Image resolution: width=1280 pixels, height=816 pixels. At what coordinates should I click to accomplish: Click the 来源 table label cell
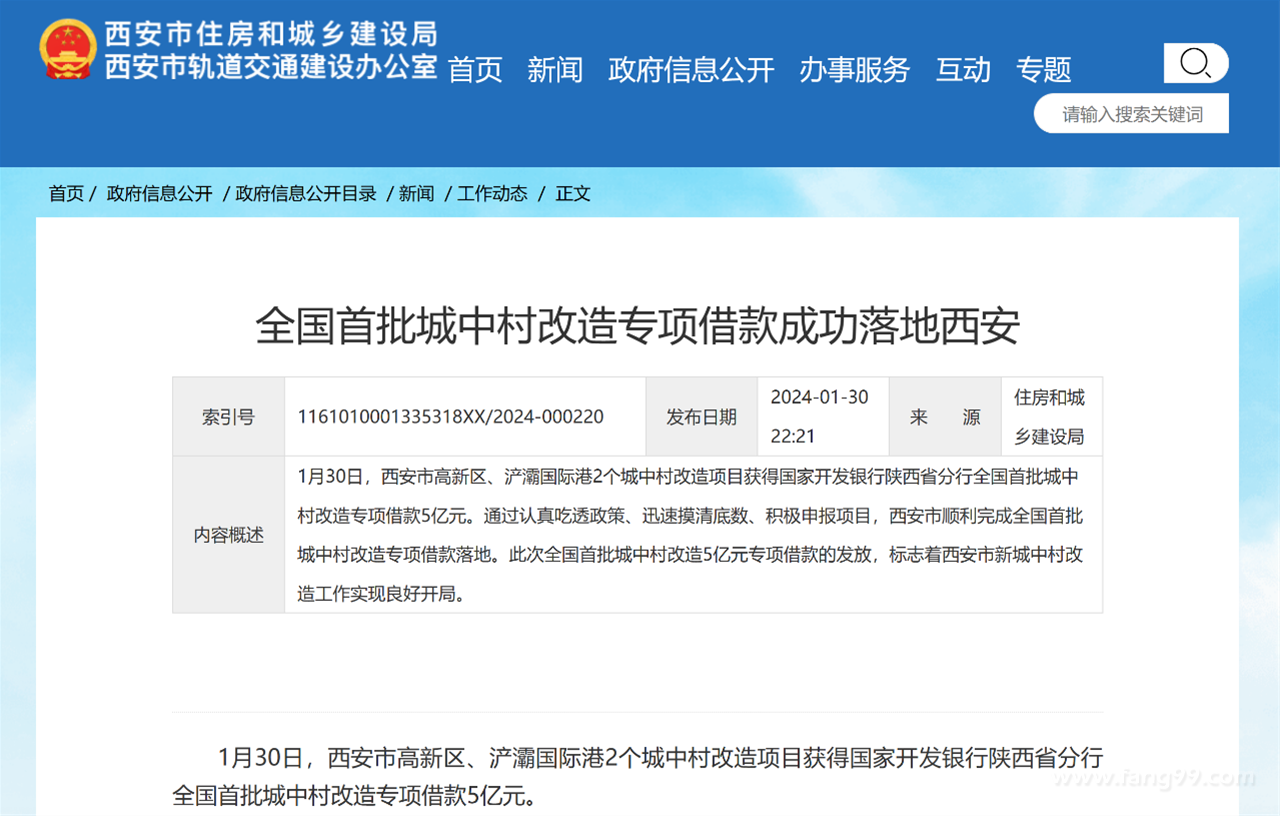(945, 417)
